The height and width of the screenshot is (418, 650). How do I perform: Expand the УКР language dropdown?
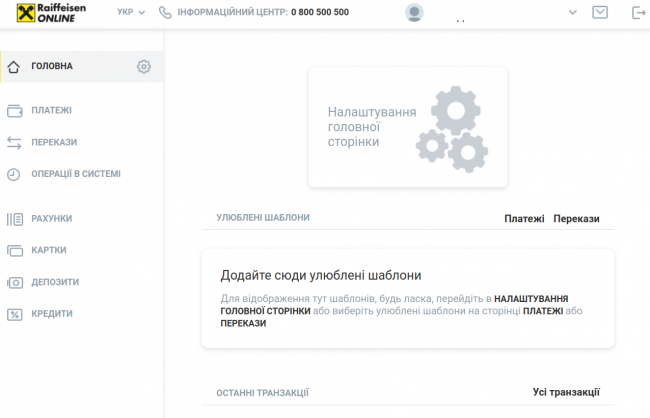pyautogui.click(x=131, y=13)
